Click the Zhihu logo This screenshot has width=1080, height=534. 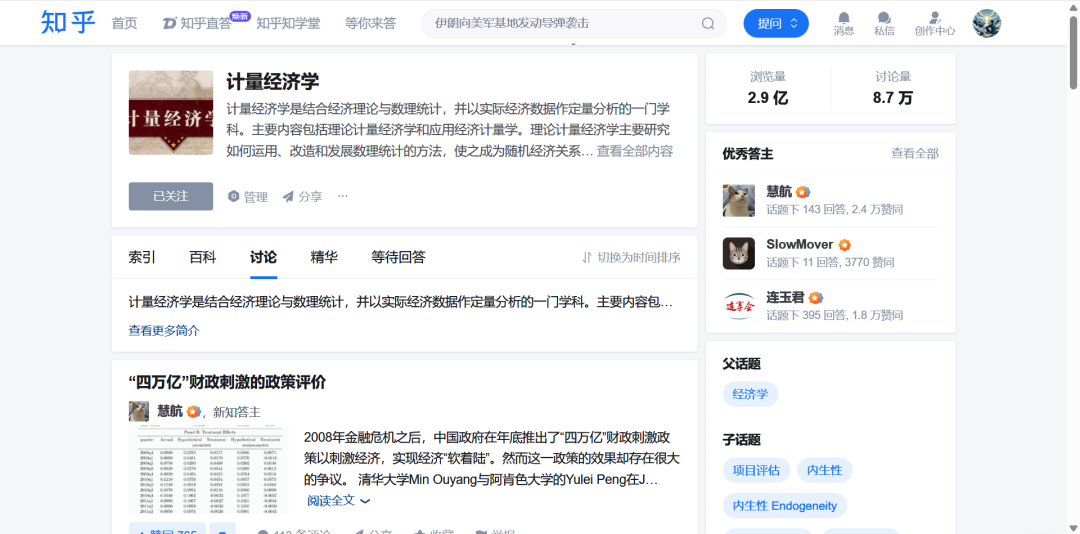tap(68, 22)
